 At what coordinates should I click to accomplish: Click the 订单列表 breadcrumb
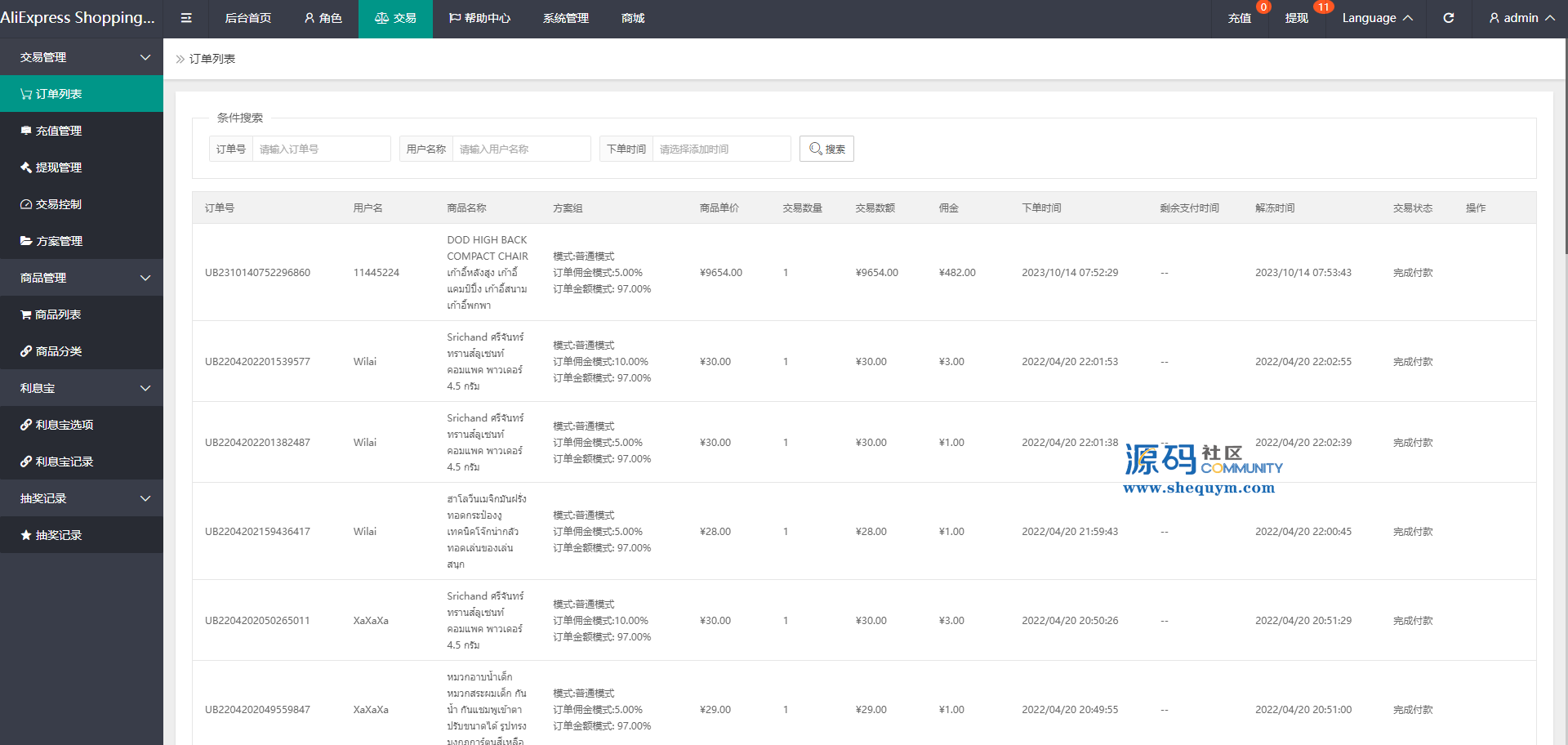point(212,59)
